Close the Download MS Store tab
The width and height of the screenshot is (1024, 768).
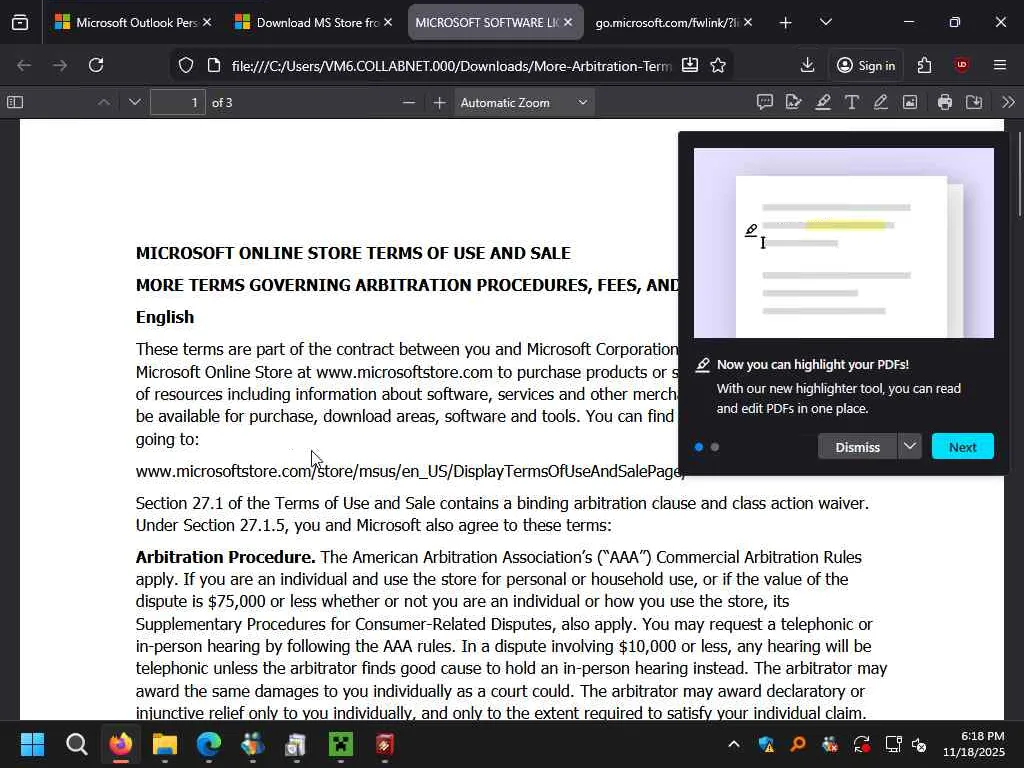[388, 22]
